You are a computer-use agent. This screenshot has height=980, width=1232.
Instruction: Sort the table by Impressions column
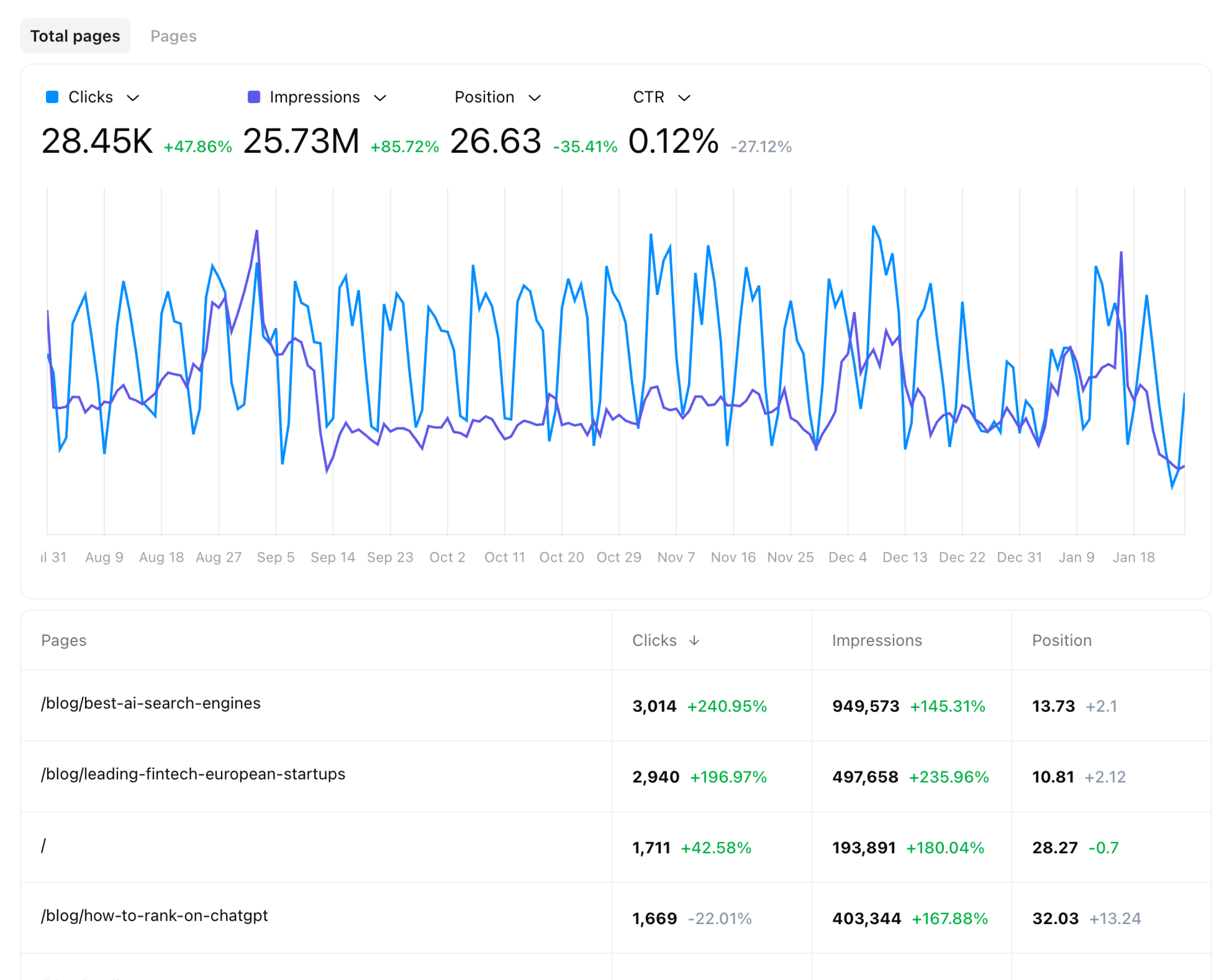coord(877,640)
